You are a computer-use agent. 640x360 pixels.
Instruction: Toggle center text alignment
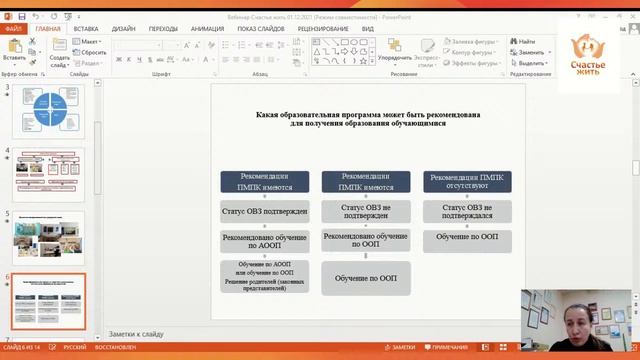point(236,60)
